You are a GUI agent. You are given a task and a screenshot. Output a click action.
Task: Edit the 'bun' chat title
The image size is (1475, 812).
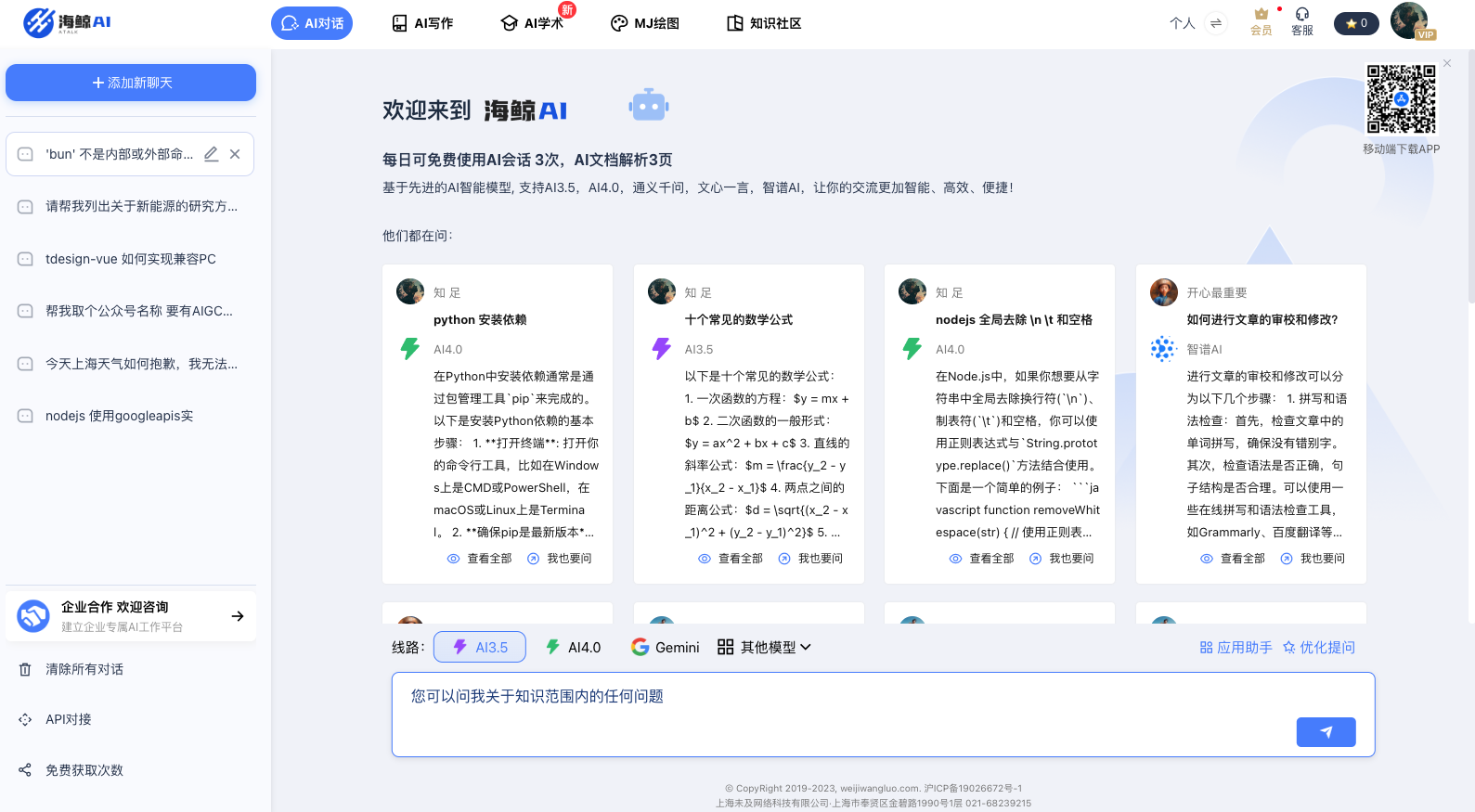pyautogui.click(x=212, y=154)
